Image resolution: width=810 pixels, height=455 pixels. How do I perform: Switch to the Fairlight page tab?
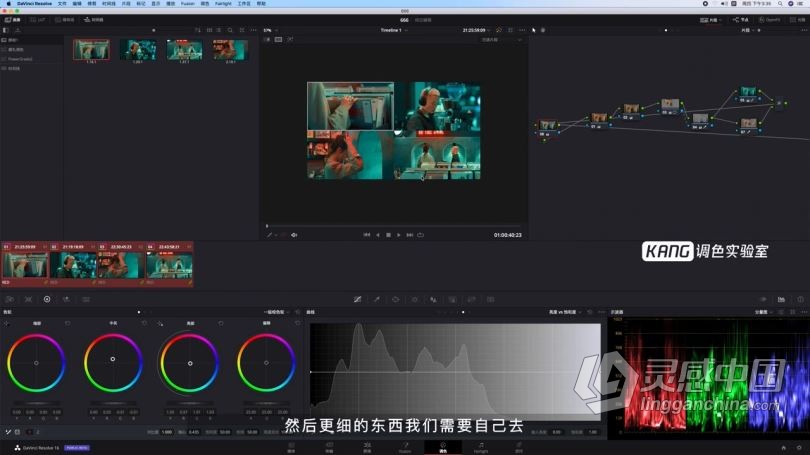coord(481,447)
